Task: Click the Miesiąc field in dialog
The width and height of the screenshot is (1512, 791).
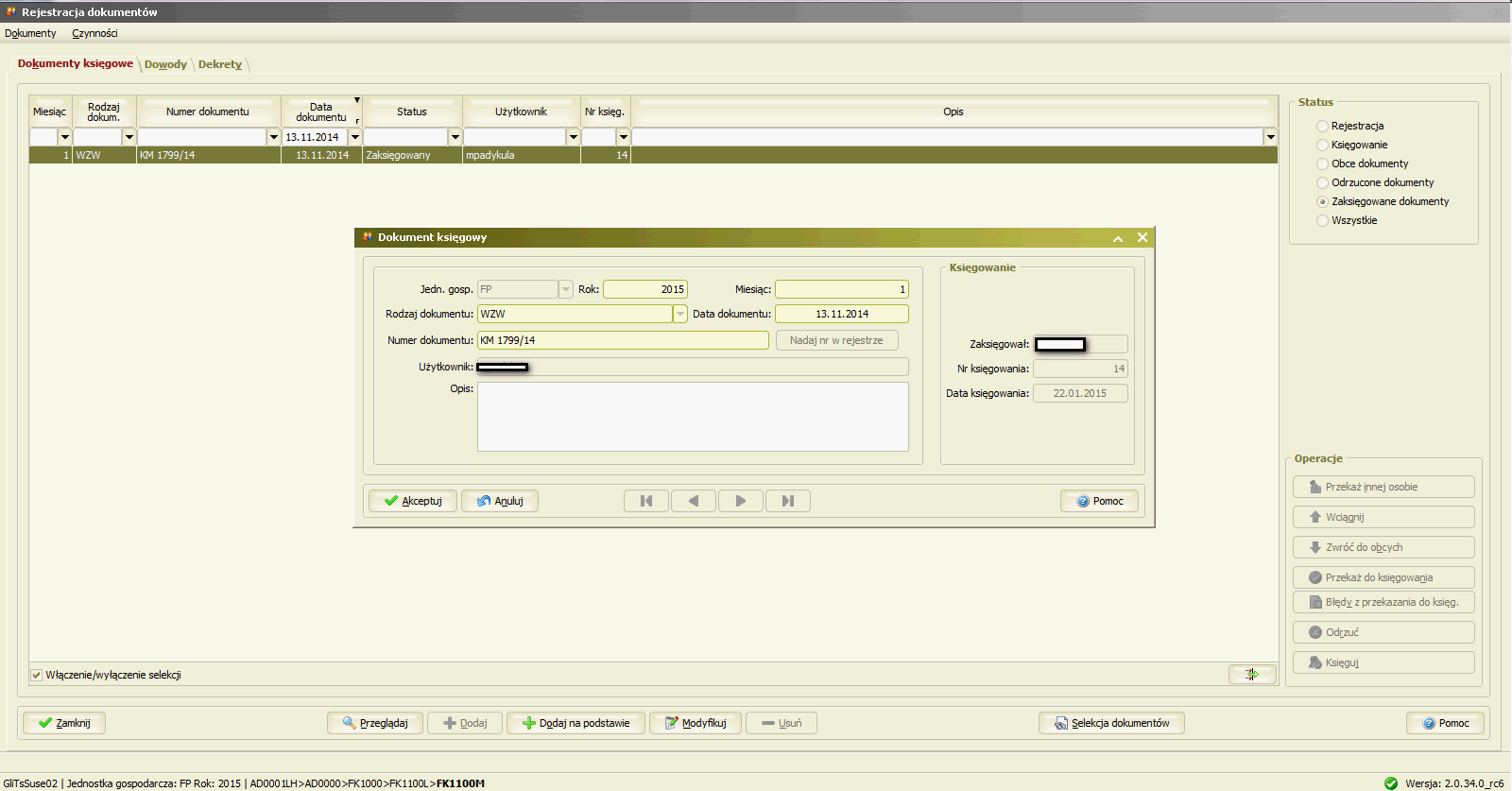Action: (x=842, y=289)
